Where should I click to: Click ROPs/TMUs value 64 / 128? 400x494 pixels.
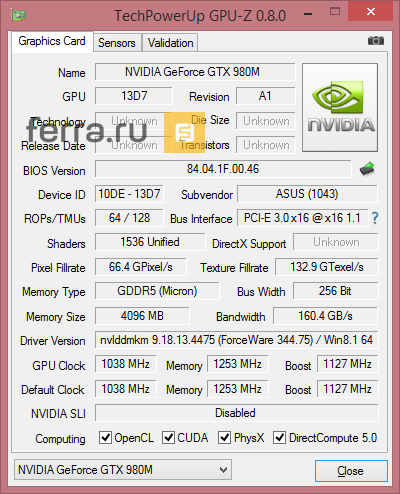(129, 218)
